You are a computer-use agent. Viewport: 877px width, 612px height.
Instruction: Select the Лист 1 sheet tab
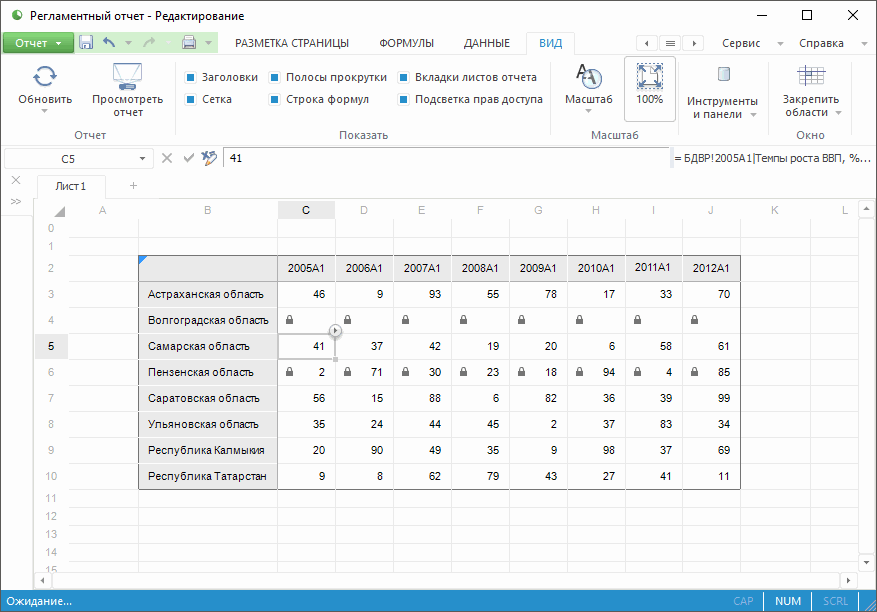coord(70,186)
